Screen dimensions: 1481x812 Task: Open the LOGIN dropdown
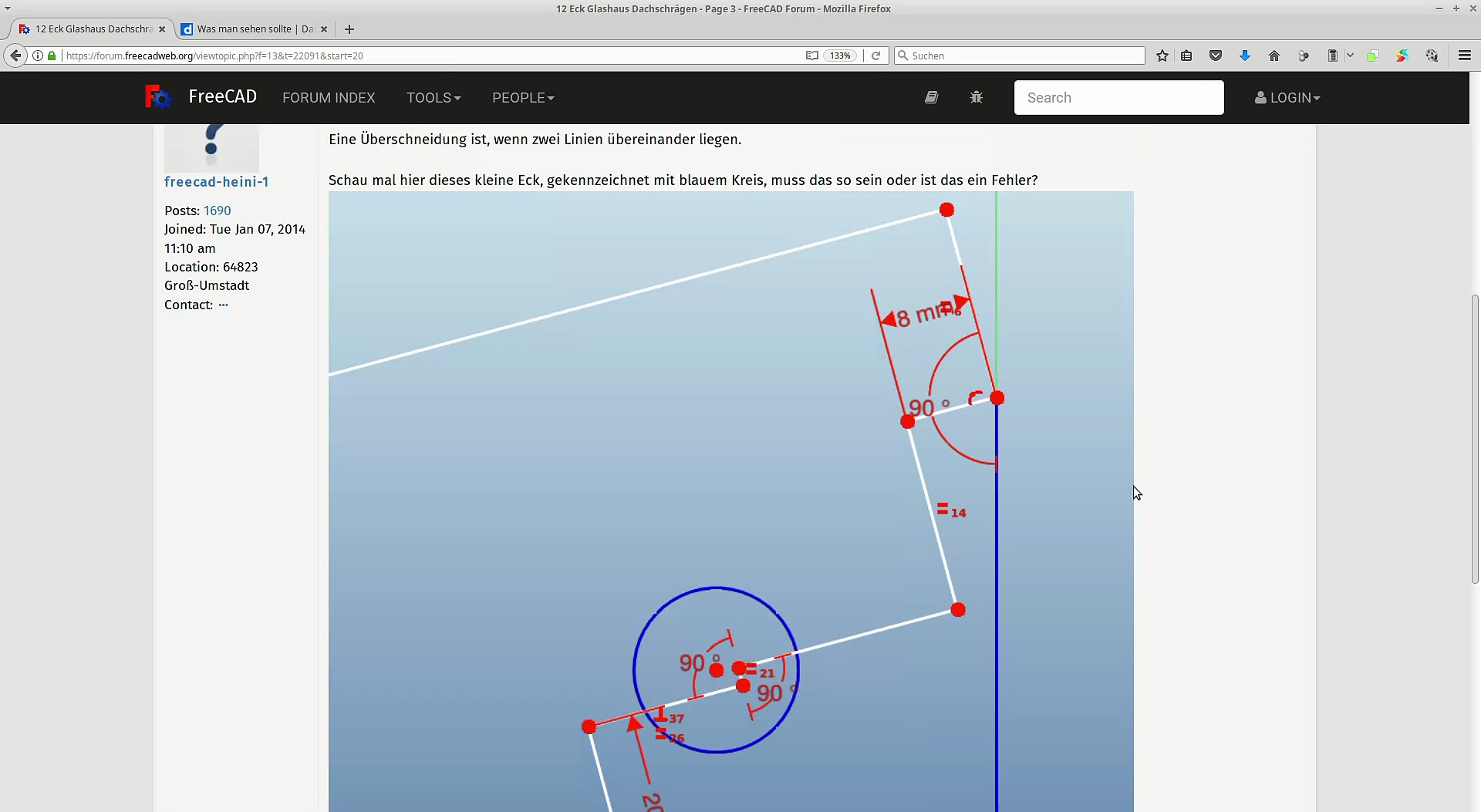1287,98
